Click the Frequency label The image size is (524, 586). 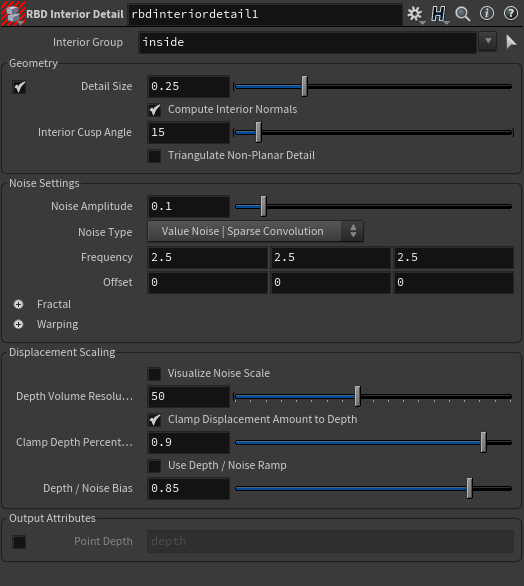[107, 257]
